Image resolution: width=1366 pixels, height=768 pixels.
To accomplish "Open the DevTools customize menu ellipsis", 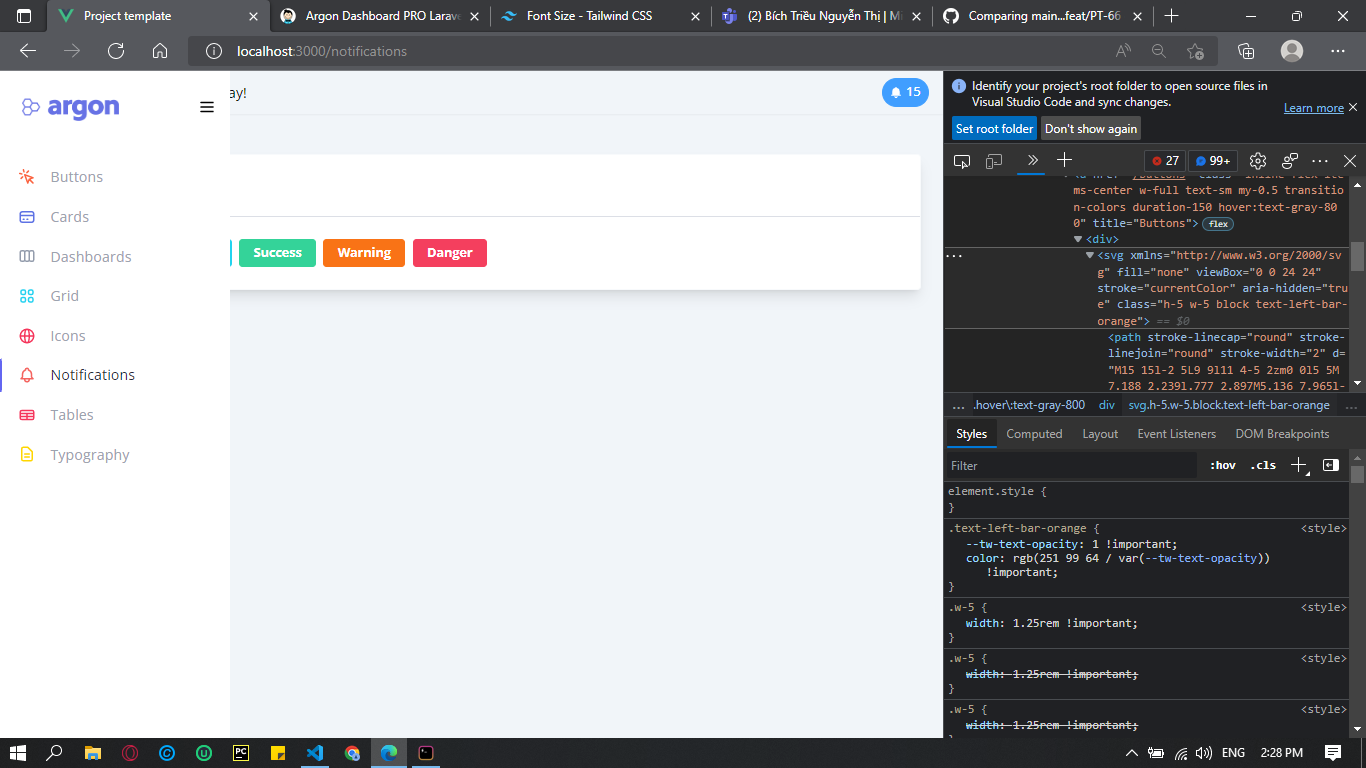I will (1320, 160).
